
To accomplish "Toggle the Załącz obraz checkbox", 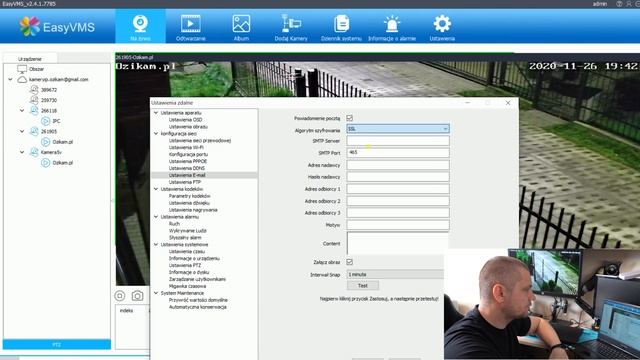I will coord(349,262).
